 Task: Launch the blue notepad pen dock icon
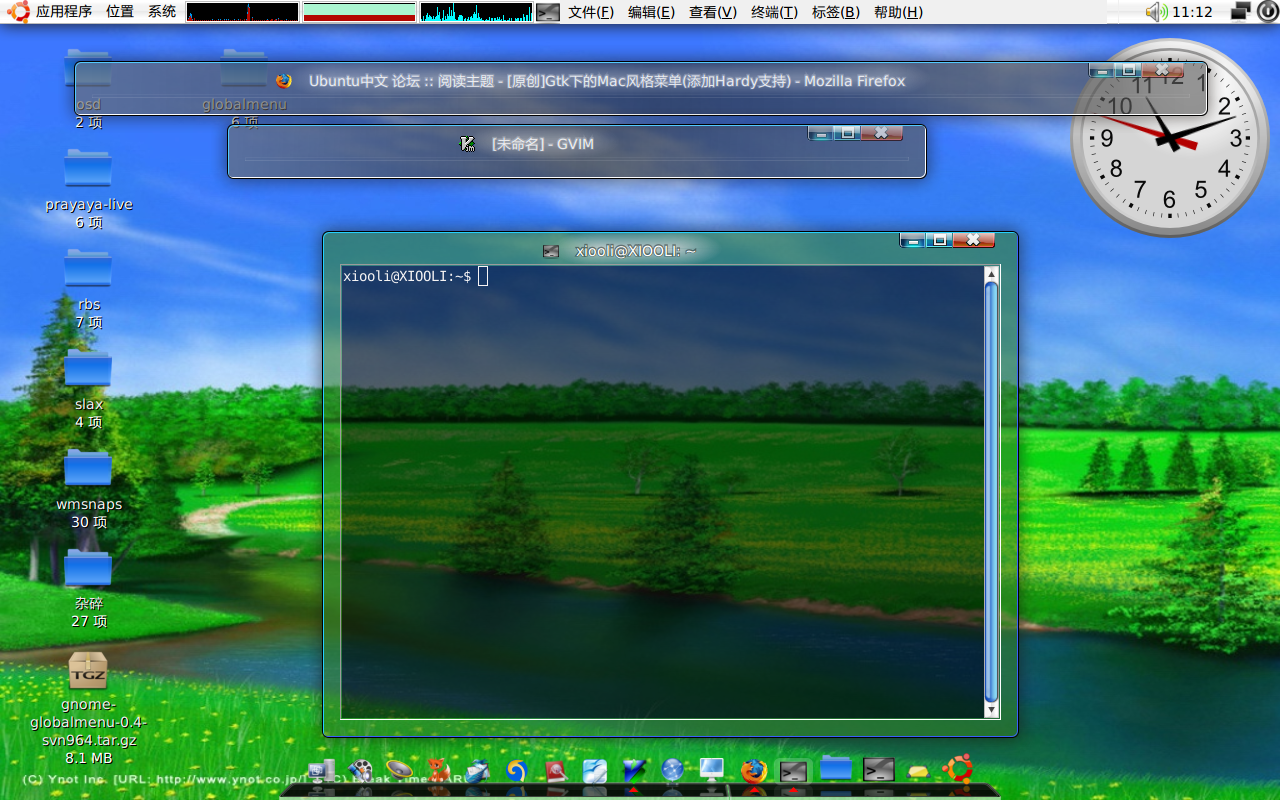pos(594,770)
